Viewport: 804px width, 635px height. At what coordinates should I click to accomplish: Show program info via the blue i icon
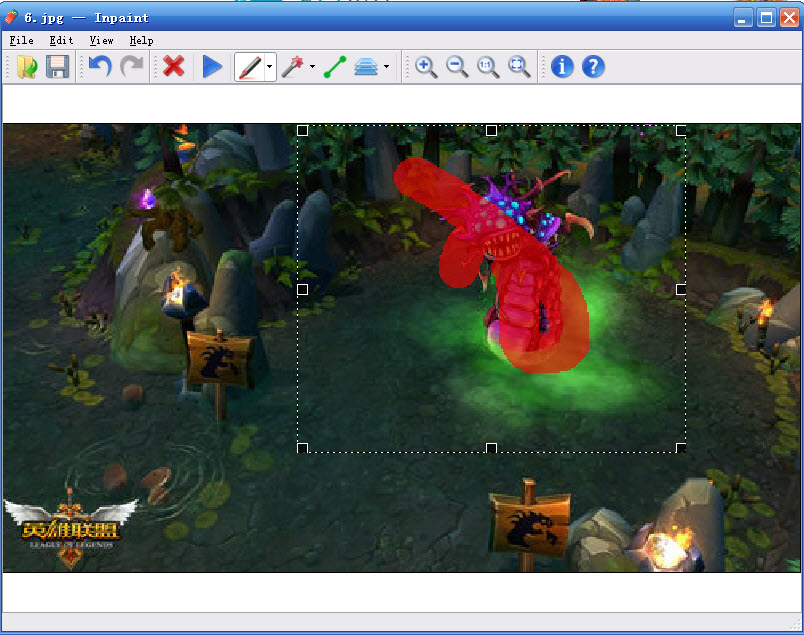[x=562, y=67]
